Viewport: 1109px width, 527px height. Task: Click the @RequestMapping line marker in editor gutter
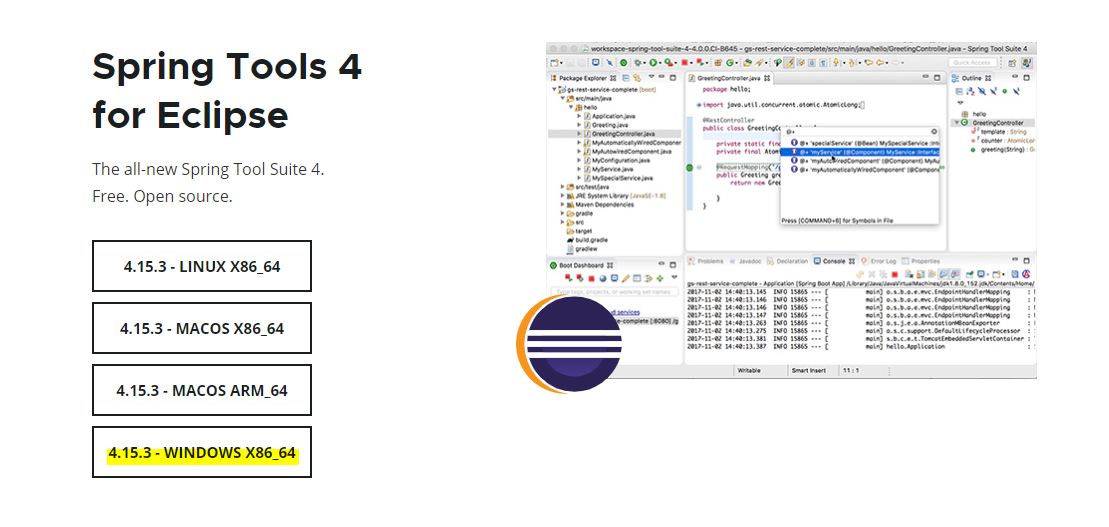point(690,168)
